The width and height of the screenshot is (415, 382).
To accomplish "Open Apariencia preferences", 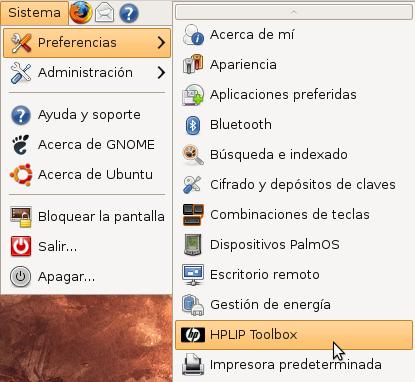I will (x=294, y=65).
